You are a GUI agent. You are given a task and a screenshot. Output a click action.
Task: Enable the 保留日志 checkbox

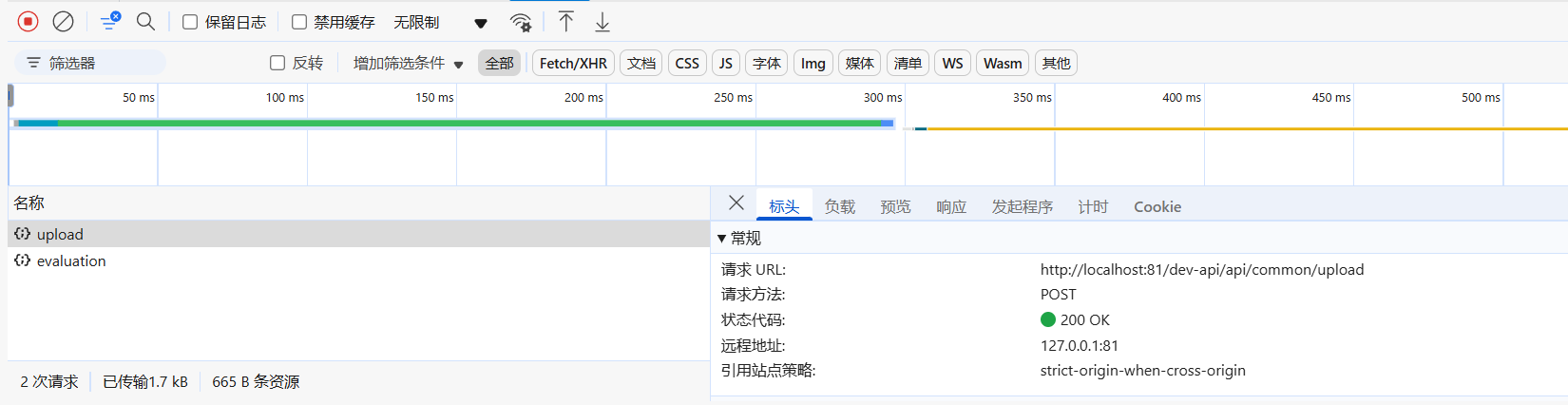(190, 22)
